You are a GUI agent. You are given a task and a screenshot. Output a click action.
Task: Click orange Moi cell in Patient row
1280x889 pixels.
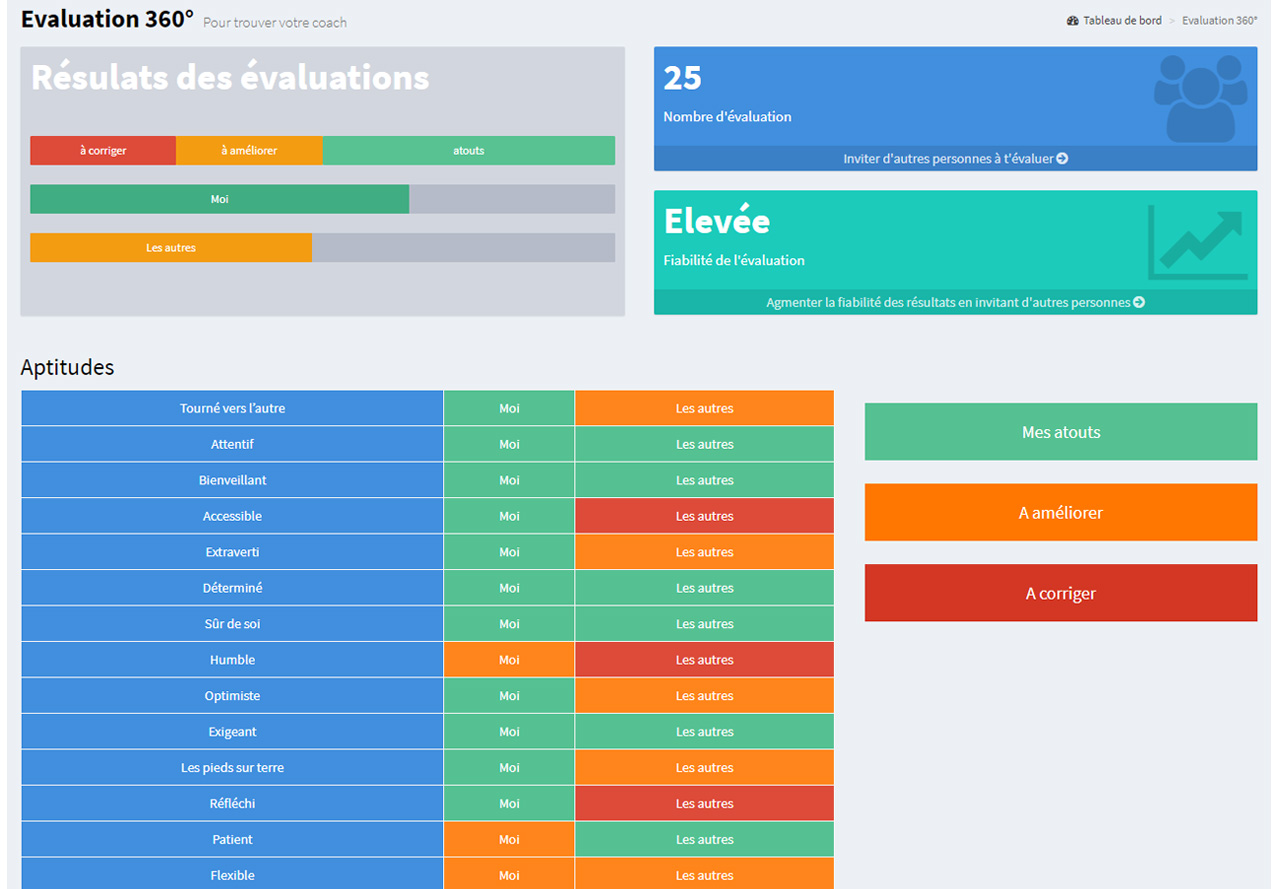pos(509,840)
